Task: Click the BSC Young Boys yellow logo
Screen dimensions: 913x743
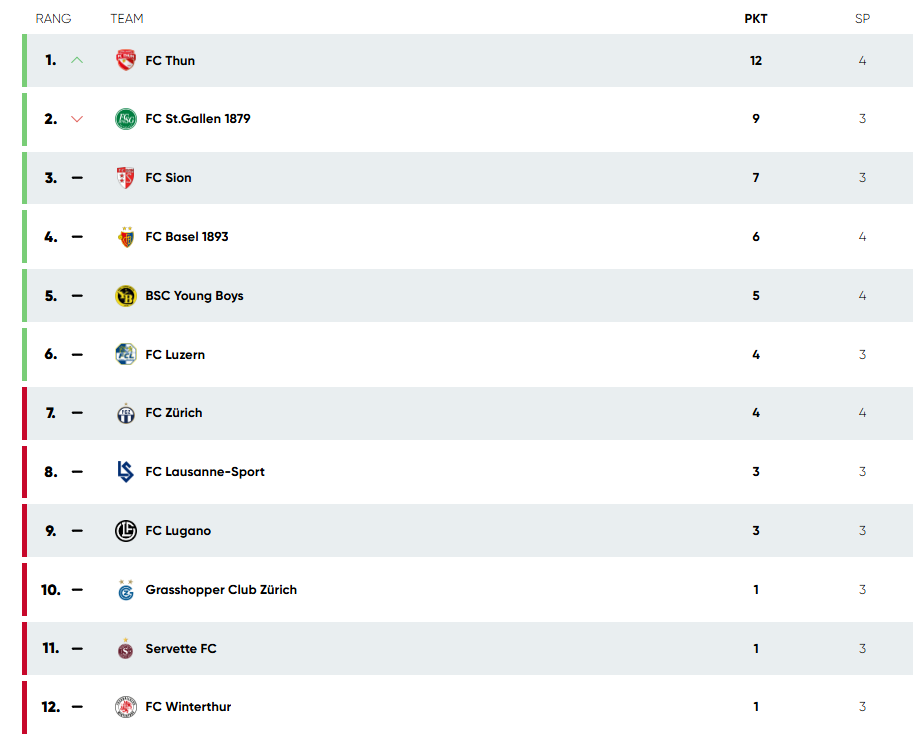Action: coord(126,296)
